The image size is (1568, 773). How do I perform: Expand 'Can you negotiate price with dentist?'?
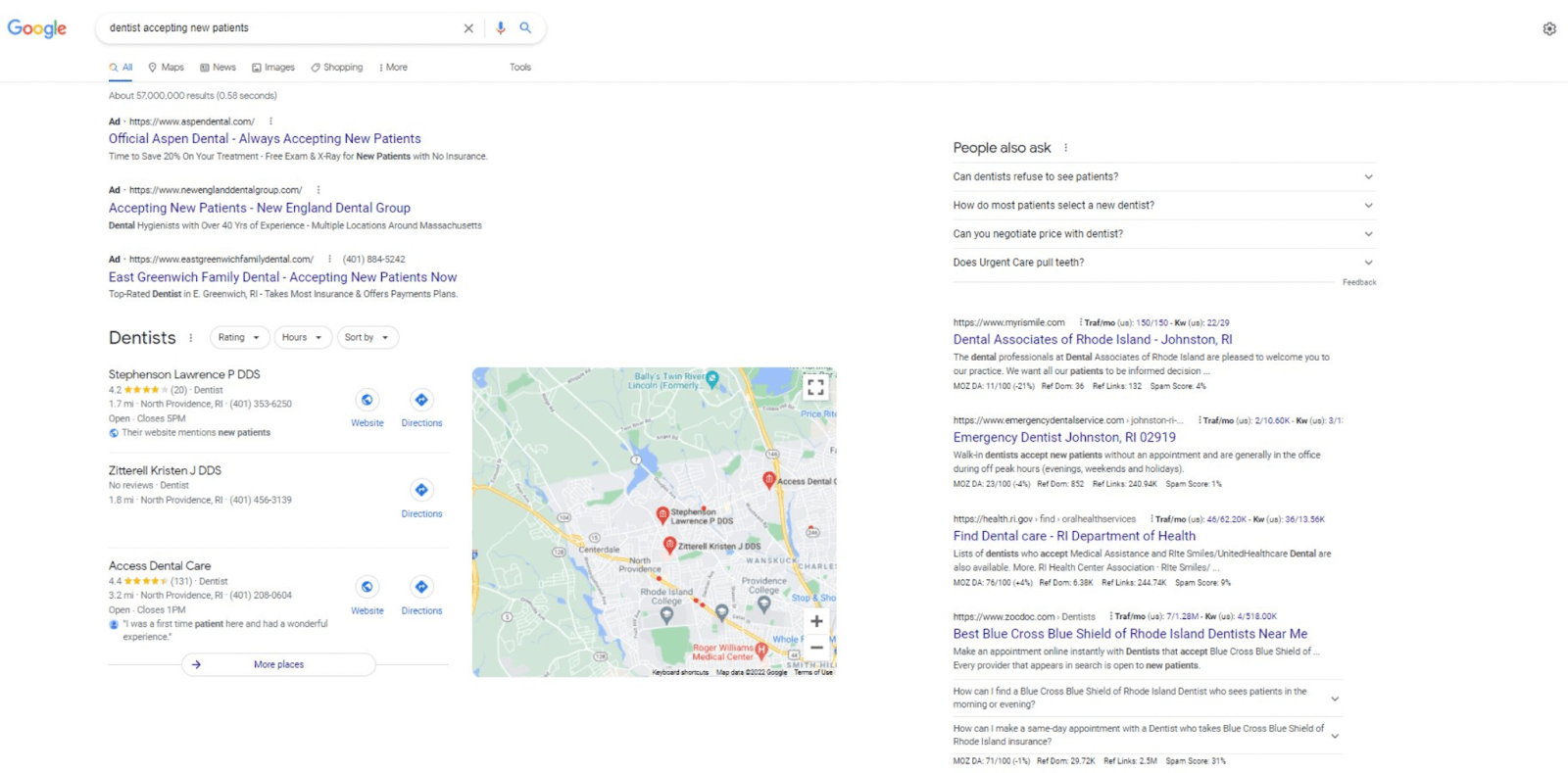pyautogui.click(x=1163, y=234)
